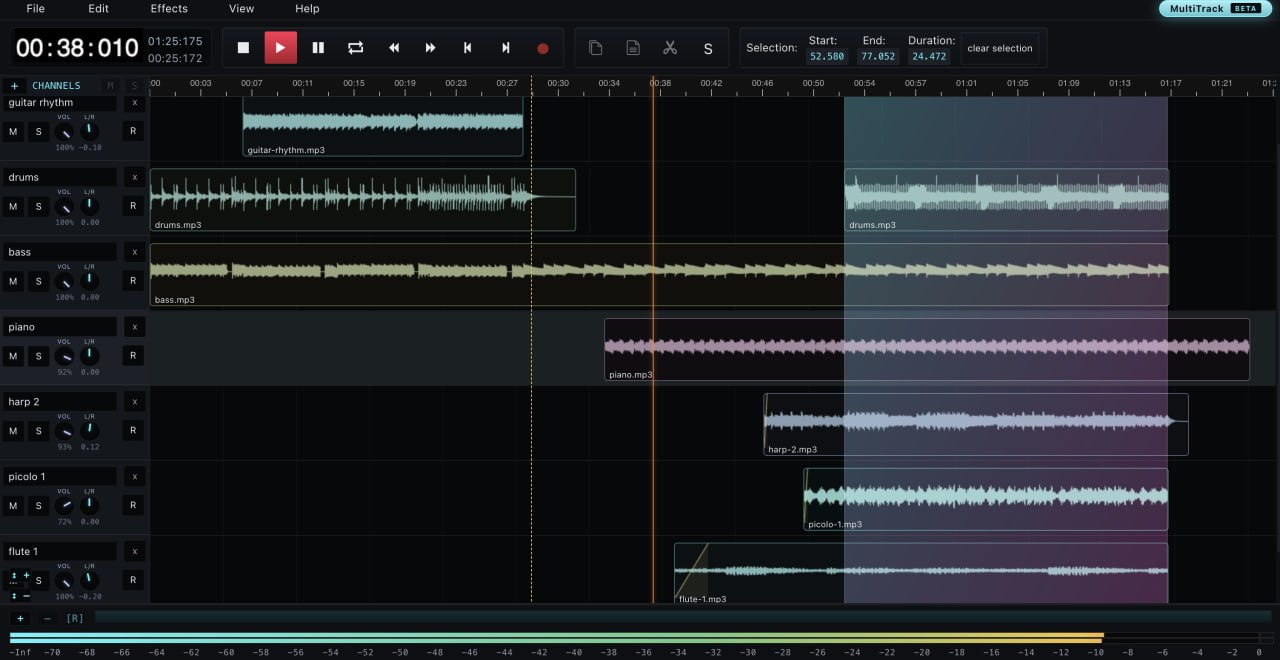Click the [R] reset zoom button
The image size is (1280, 660).
click(x=75, y=618)
